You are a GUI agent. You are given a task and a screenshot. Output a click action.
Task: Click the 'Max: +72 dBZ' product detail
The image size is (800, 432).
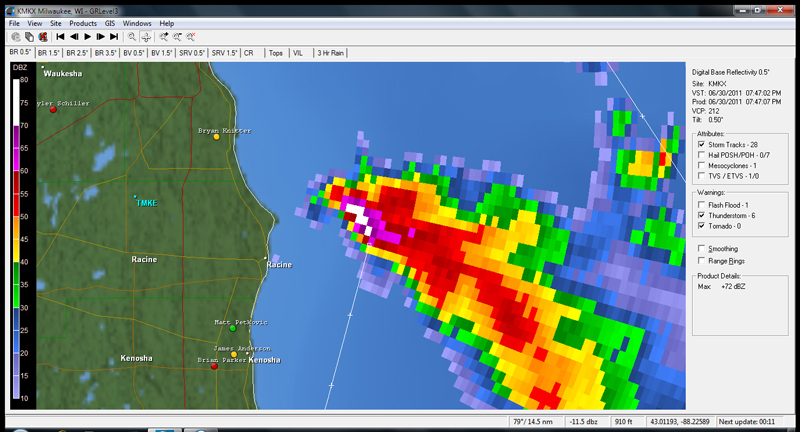[x=721, y=287]
